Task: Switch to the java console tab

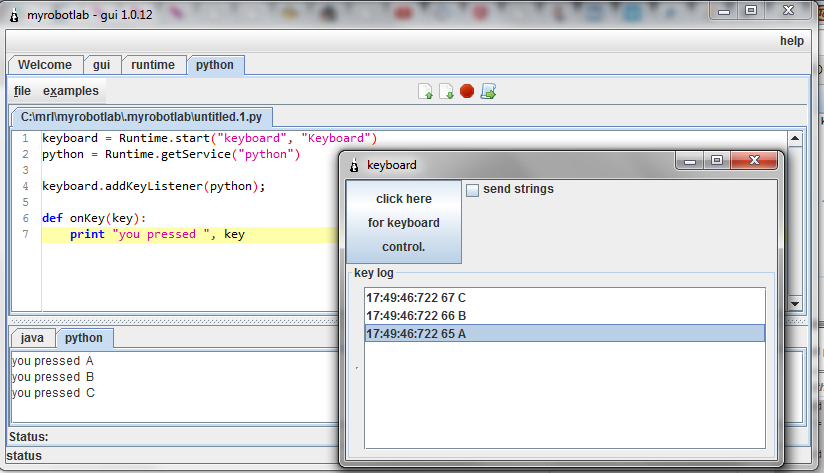Action: tap(32, 338)
